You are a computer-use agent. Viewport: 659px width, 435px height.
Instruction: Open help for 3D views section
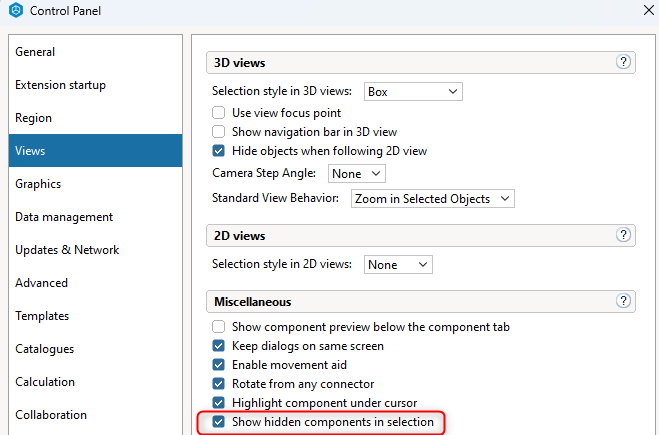coord(623,62)
